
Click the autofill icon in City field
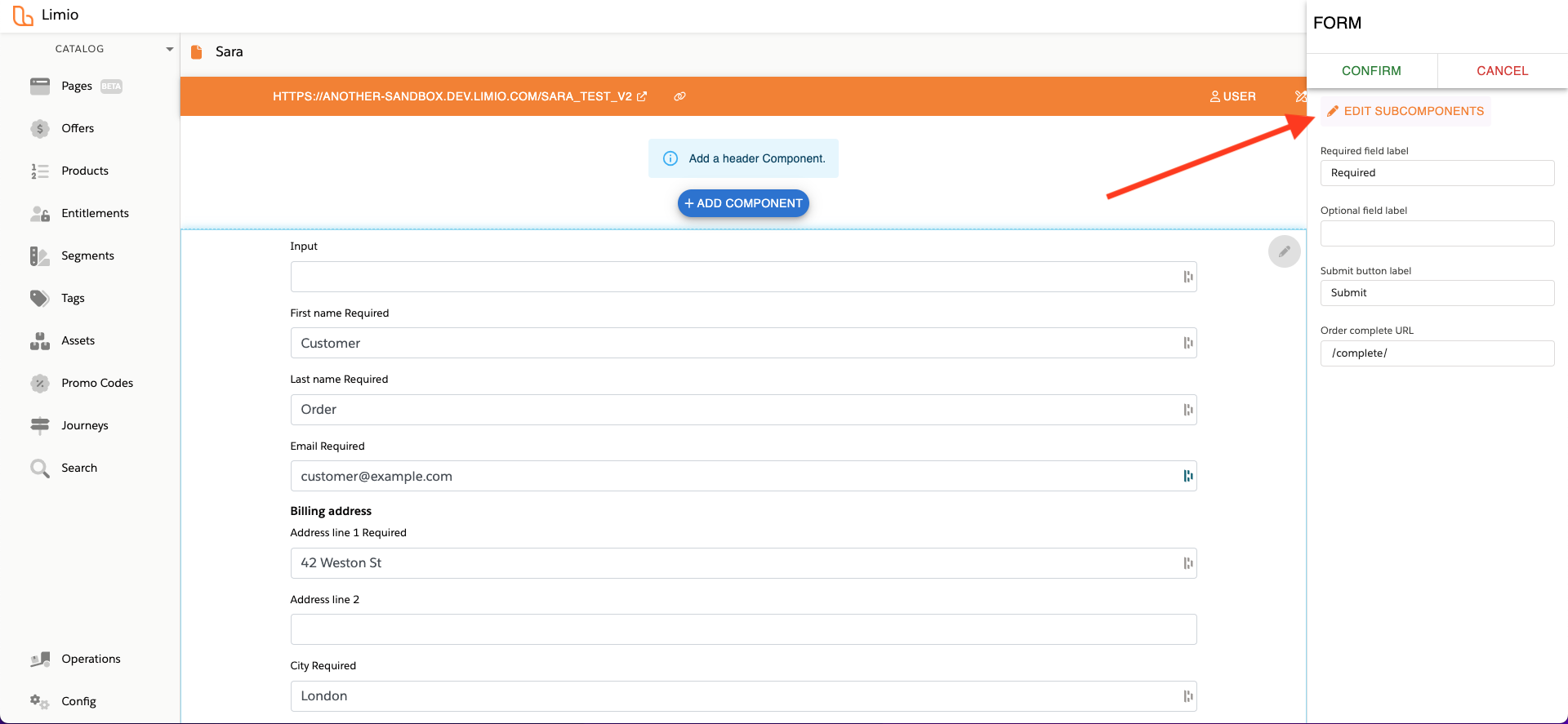1188,696
